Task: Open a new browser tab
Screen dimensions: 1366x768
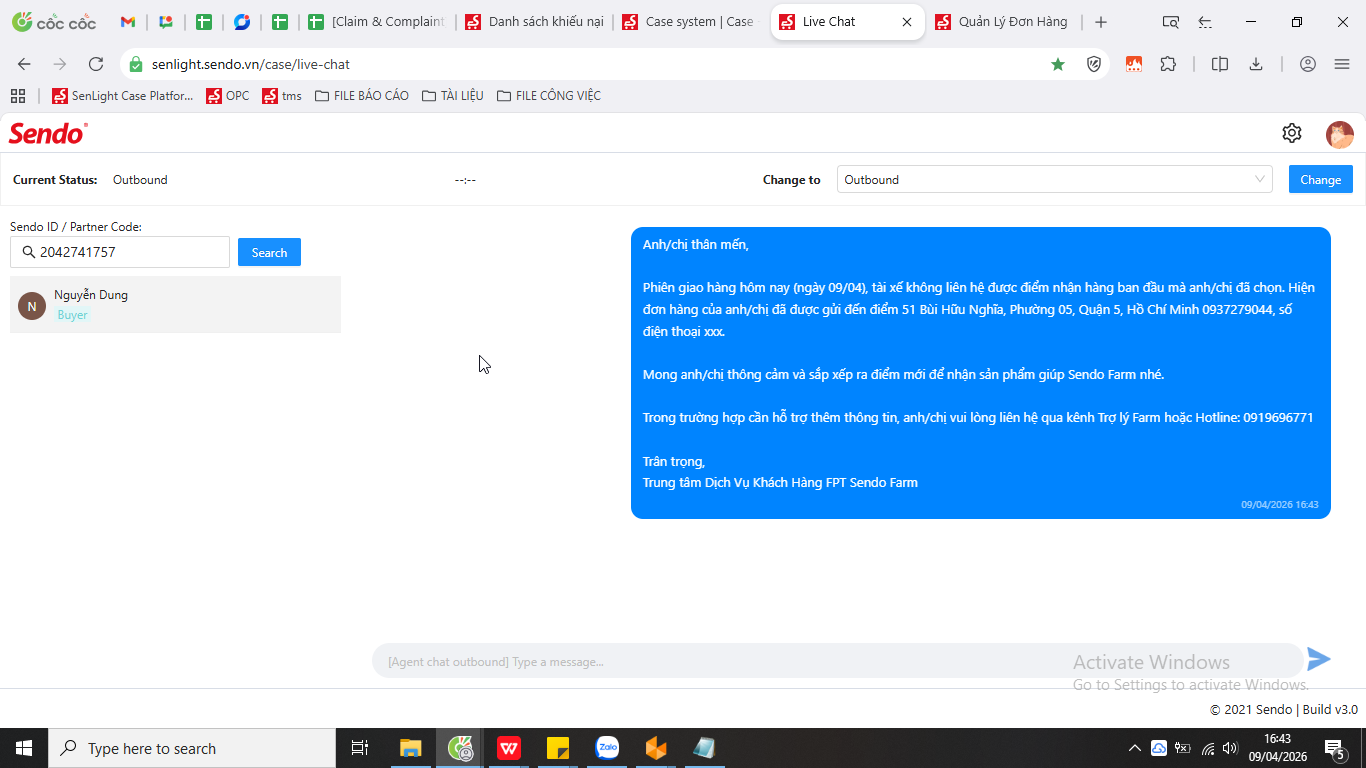Action: pos(1101,22)
